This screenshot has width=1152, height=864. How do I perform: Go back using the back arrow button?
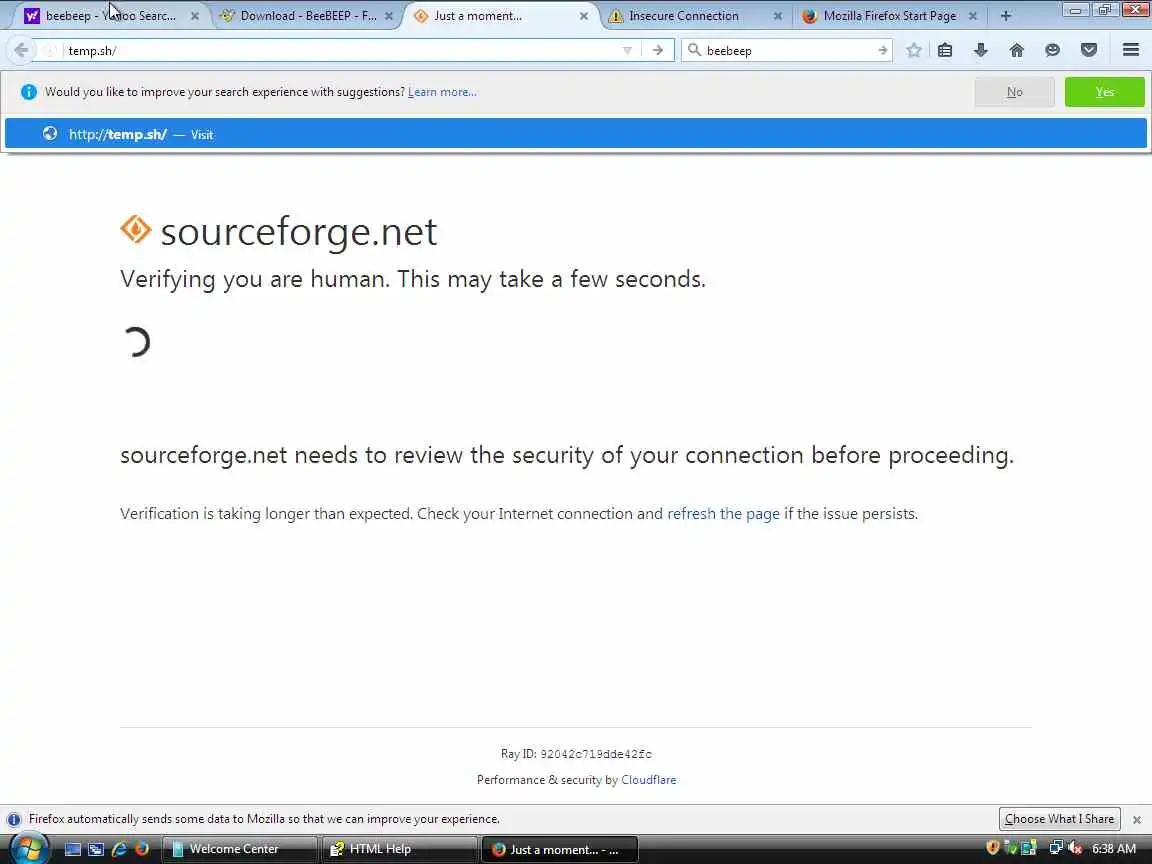[x=21, y=50]
